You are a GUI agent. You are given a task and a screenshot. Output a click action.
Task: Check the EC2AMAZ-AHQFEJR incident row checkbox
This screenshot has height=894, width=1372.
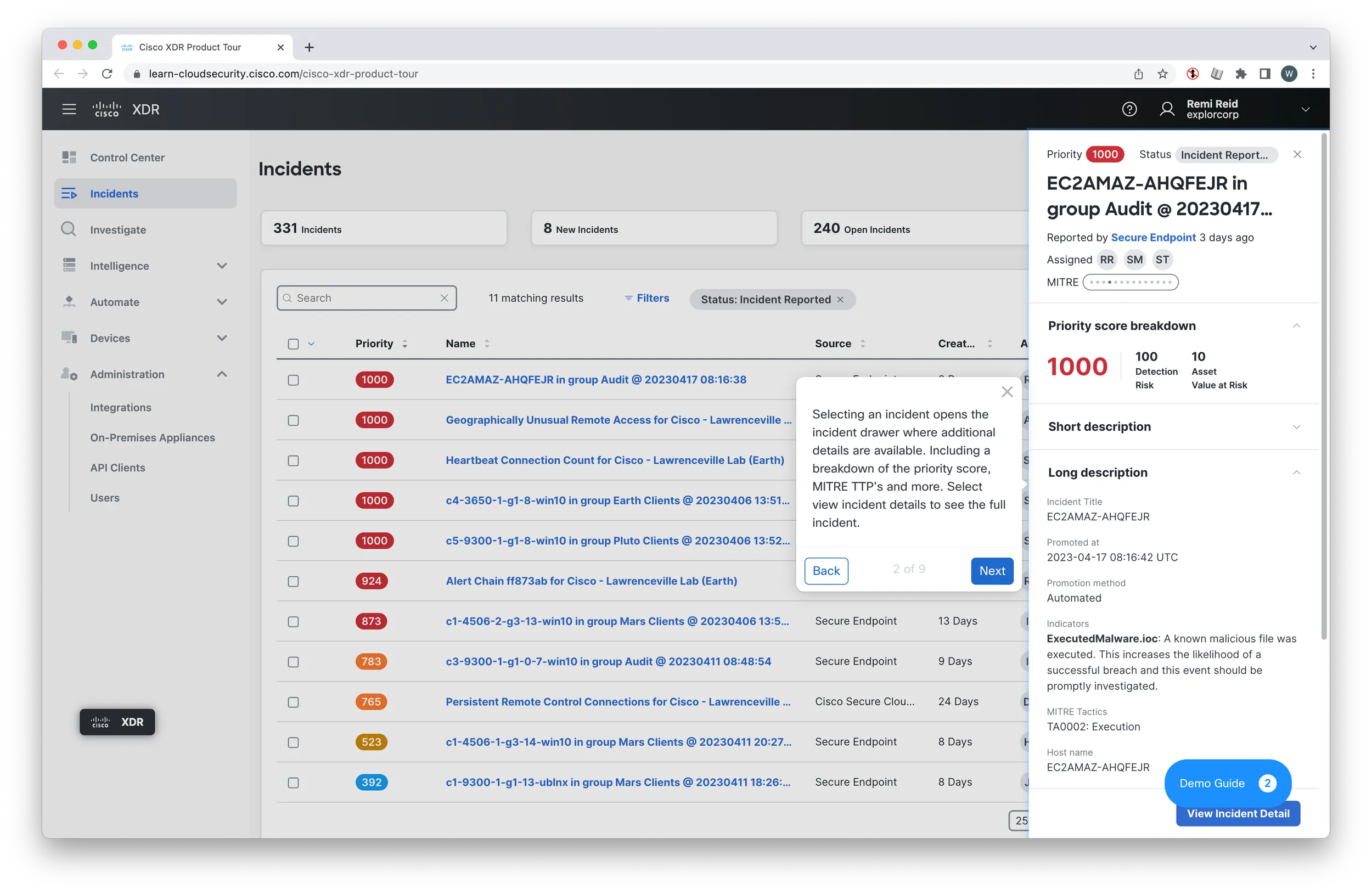[x=293, y=380]
